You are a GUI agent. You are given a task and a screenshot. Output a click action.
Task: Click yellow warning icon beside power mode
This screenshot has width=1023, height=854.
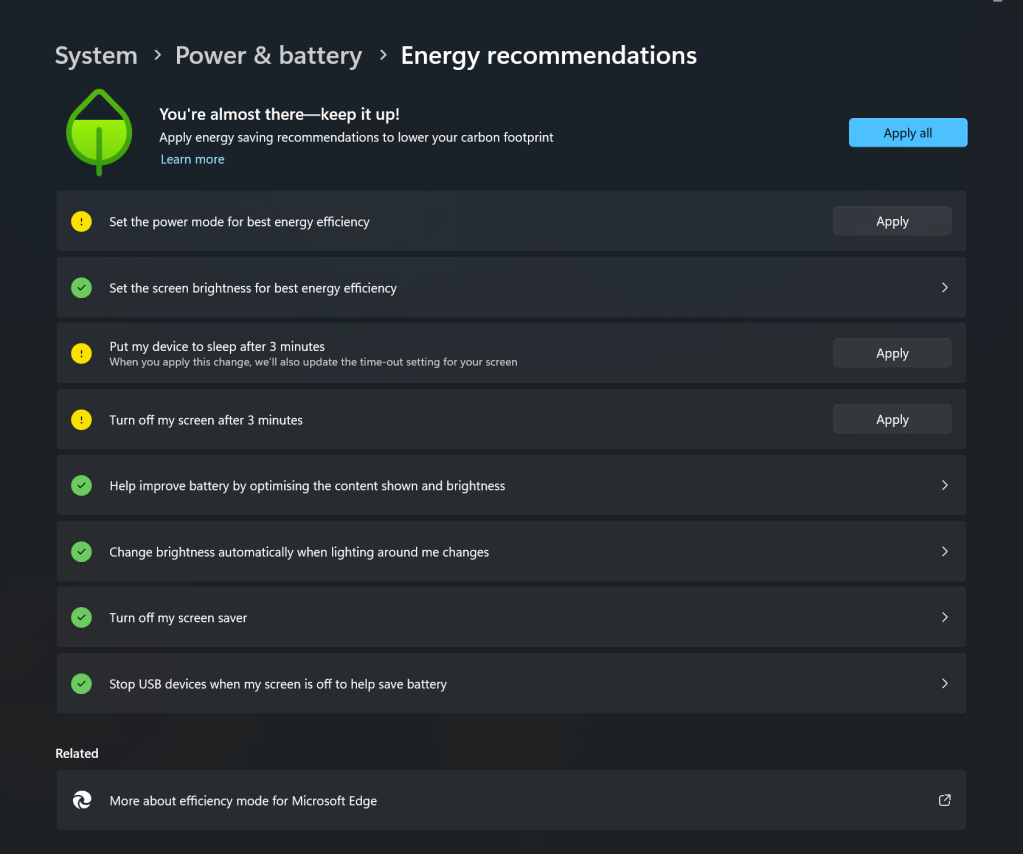pyautogui.click(x=82, y=222)
